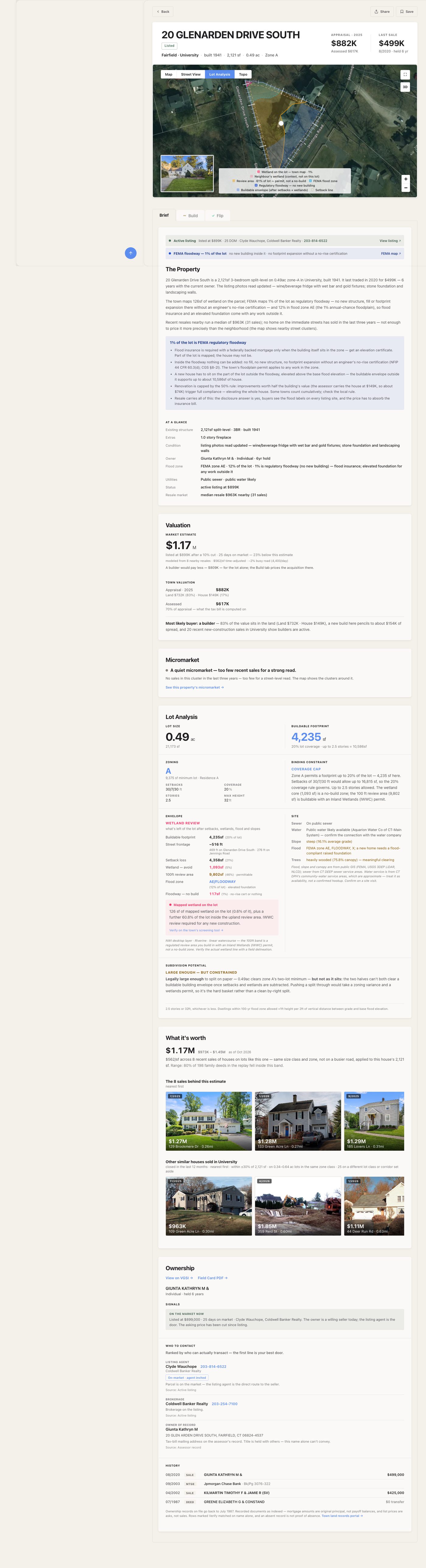Image resolution: width=426 pixels, height=1568 pixels.
Task: Select the Lot Analysis map tab
Action: coord(220,74)
